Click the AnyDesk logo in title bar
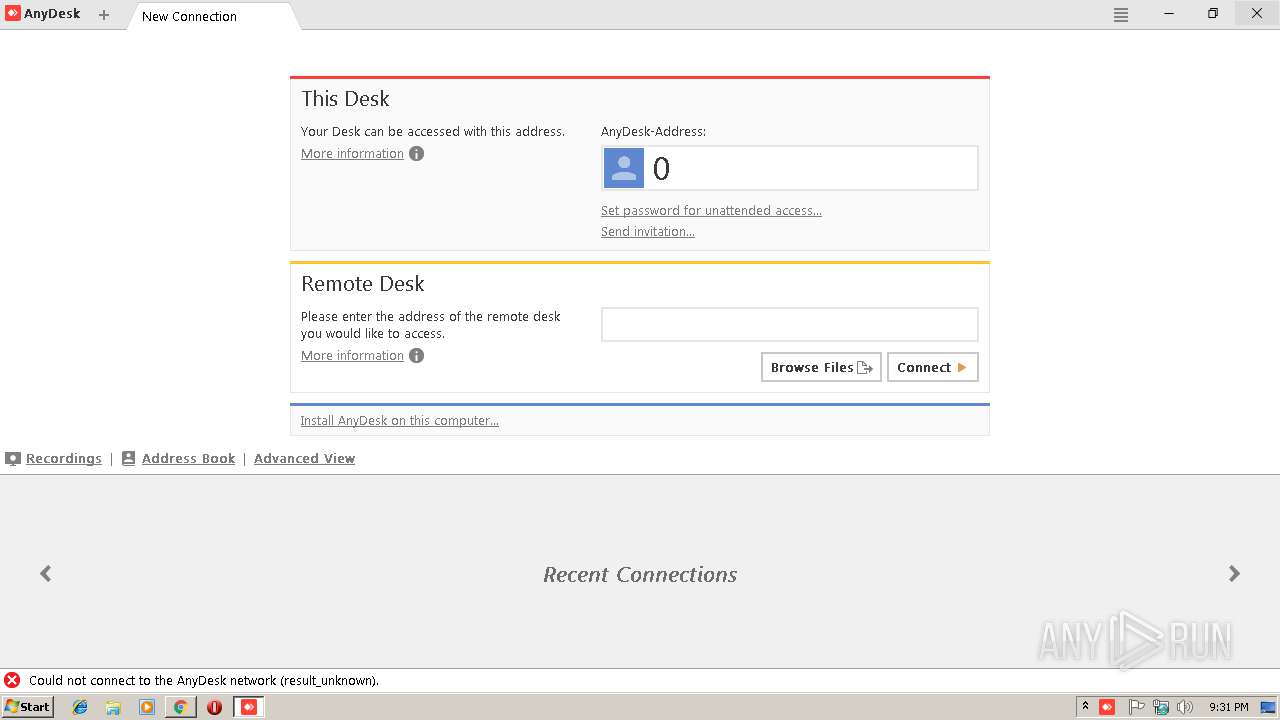The width and height of the screenshot is (1280, 720). pyautogui.click(x=13, y=14)
